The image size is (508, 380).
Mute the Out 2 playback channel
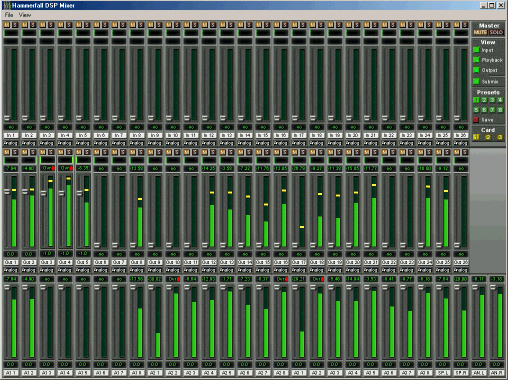(x=24, y=152)
